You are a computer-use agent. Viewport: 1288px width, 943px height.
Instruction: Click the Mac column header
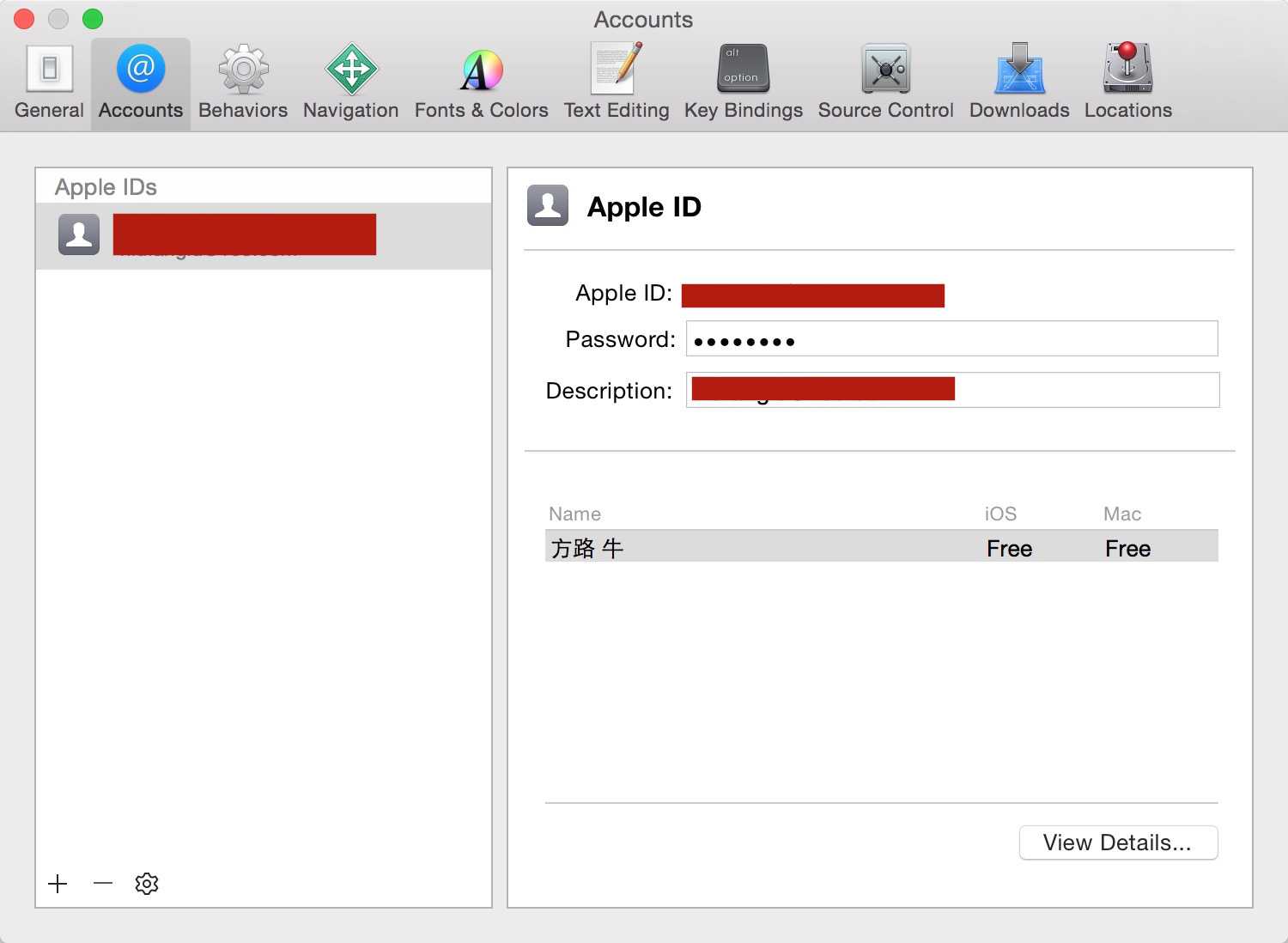[x=1122, y=514]
